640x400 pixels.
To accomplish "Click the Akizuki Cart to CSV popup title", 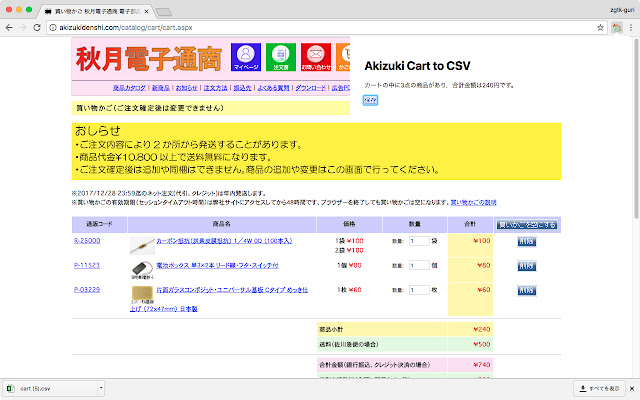I will click(417, 66).
